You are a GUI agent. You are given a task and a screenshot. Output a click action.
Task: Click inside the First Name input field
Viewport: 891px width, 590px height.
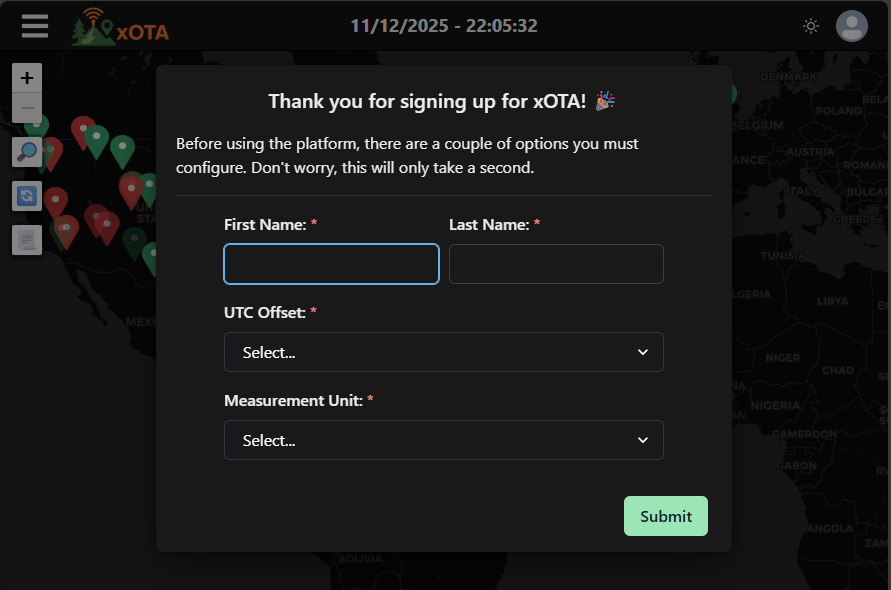click(x=331, y=264)
